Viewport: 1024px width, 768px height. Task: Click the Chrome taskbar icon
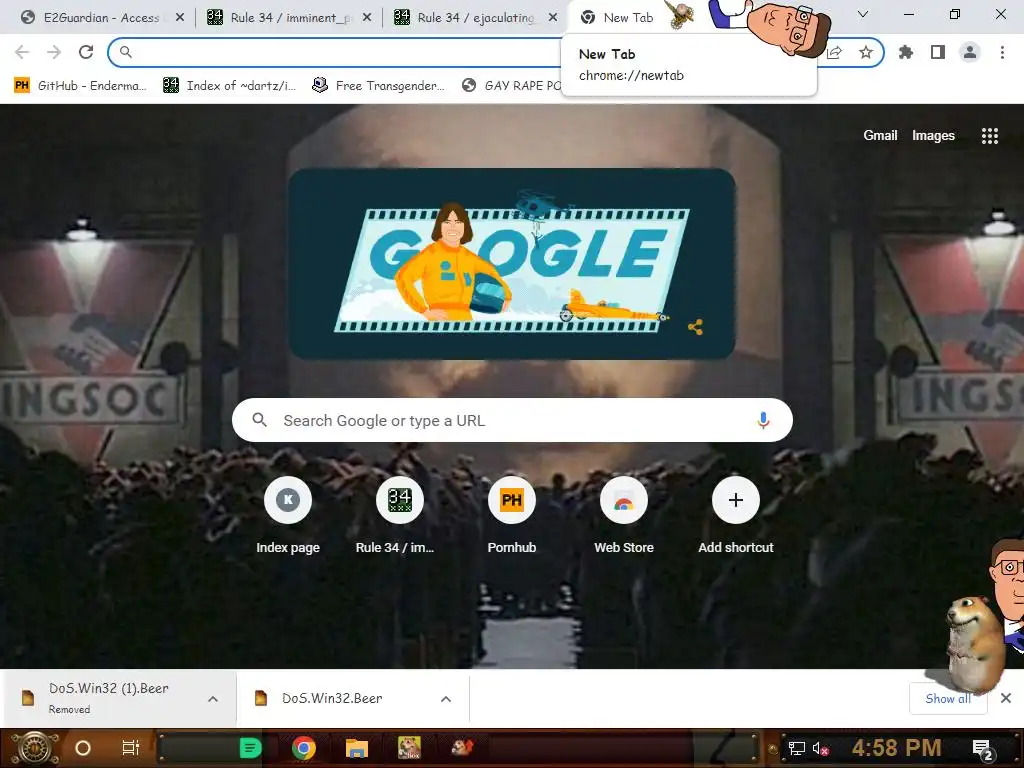point(304,748)
